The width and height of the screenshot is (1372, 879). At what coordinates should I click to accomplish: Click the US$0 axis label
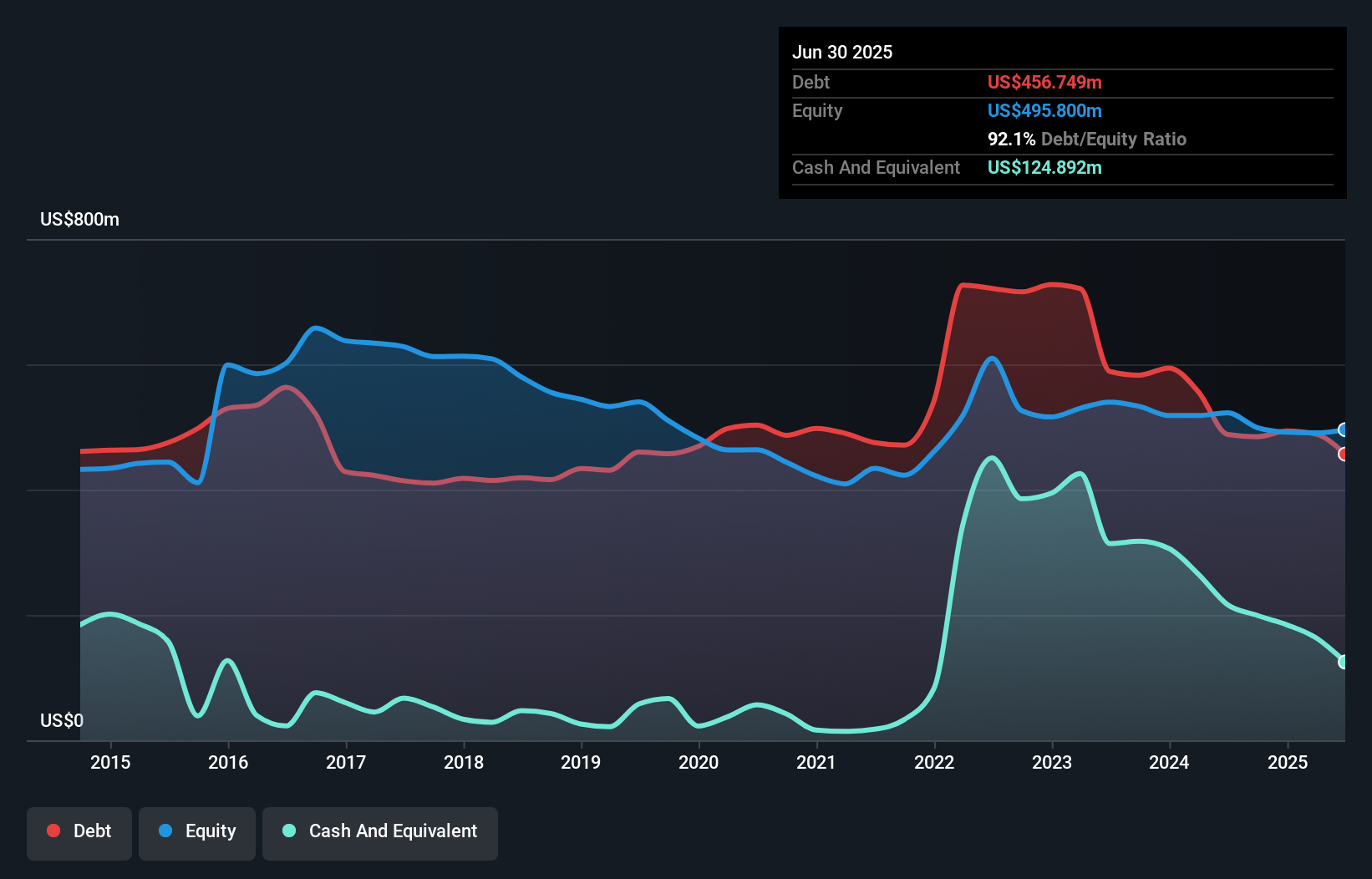point(62,720)
